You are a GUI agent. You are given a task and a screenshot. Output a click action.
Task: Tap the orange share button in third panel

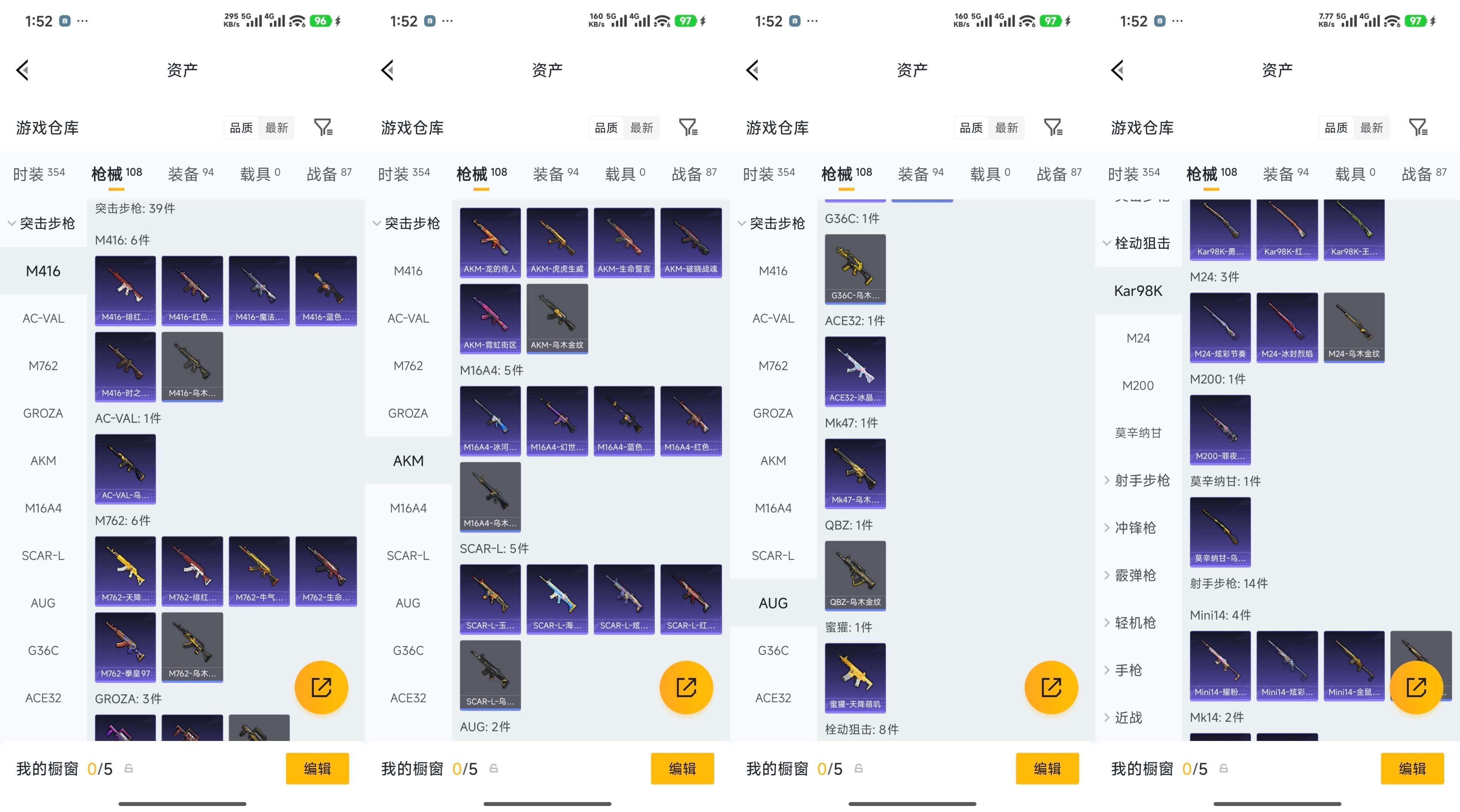(1051, 687)
